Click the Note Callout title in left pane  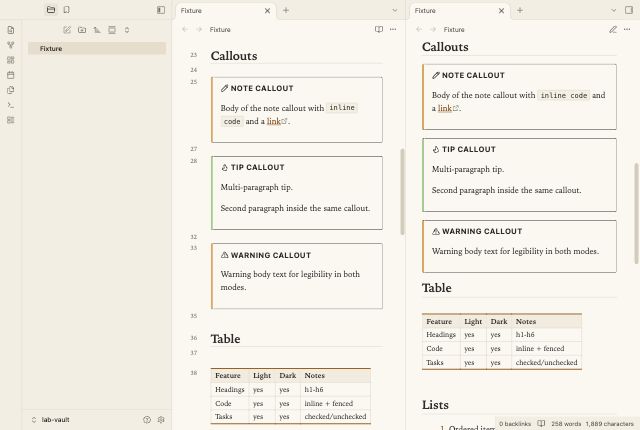click(262, 88)
